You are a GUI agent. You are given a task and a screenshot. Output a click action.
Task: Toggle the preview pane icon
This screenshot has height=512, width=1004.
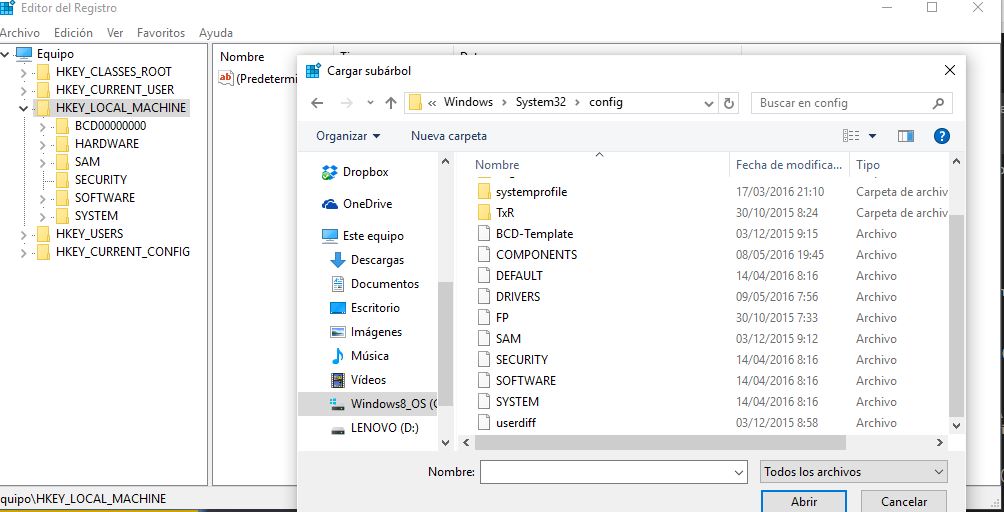pos(906,136)
